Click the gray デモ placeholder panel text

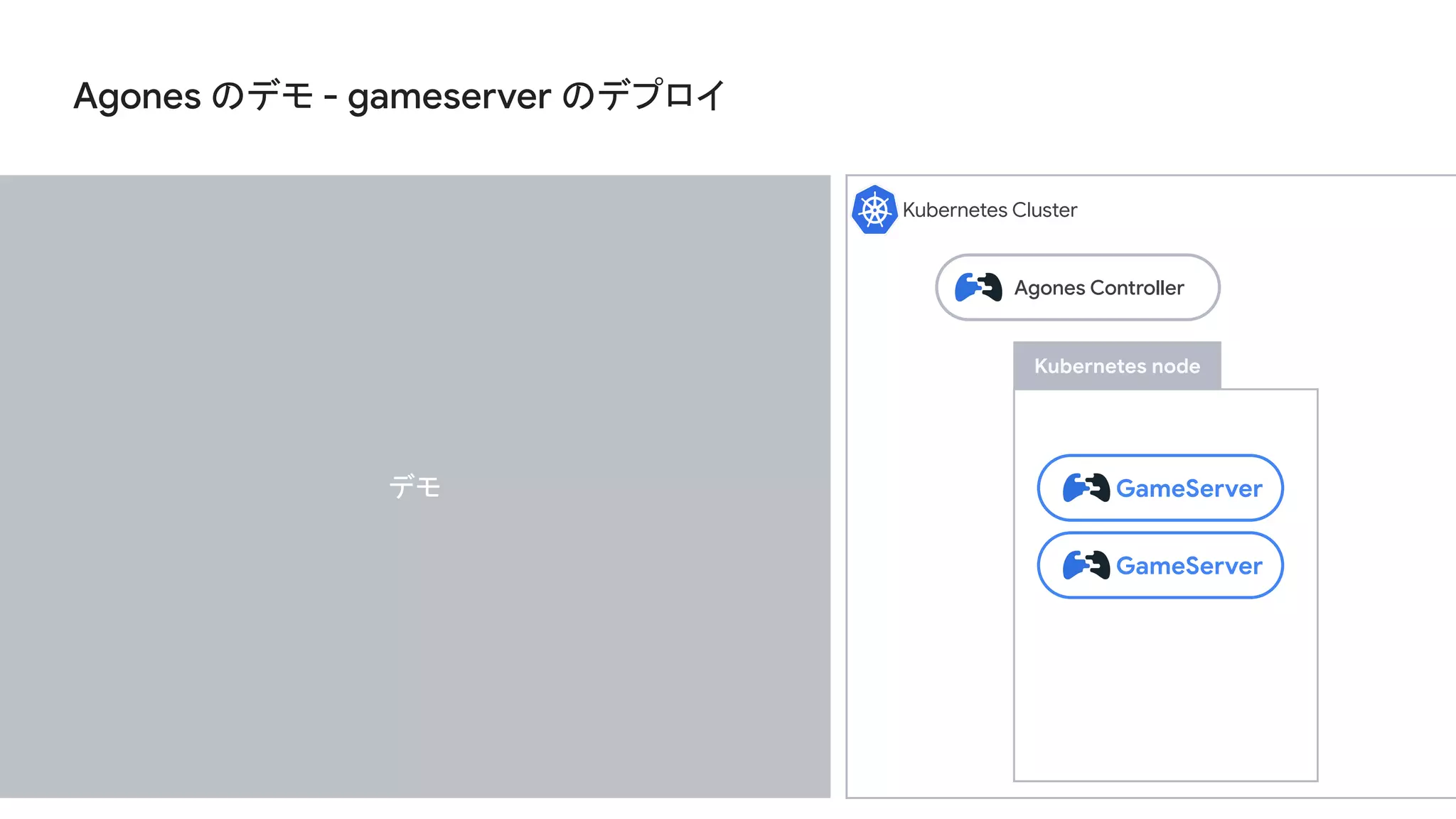point(415,487)
